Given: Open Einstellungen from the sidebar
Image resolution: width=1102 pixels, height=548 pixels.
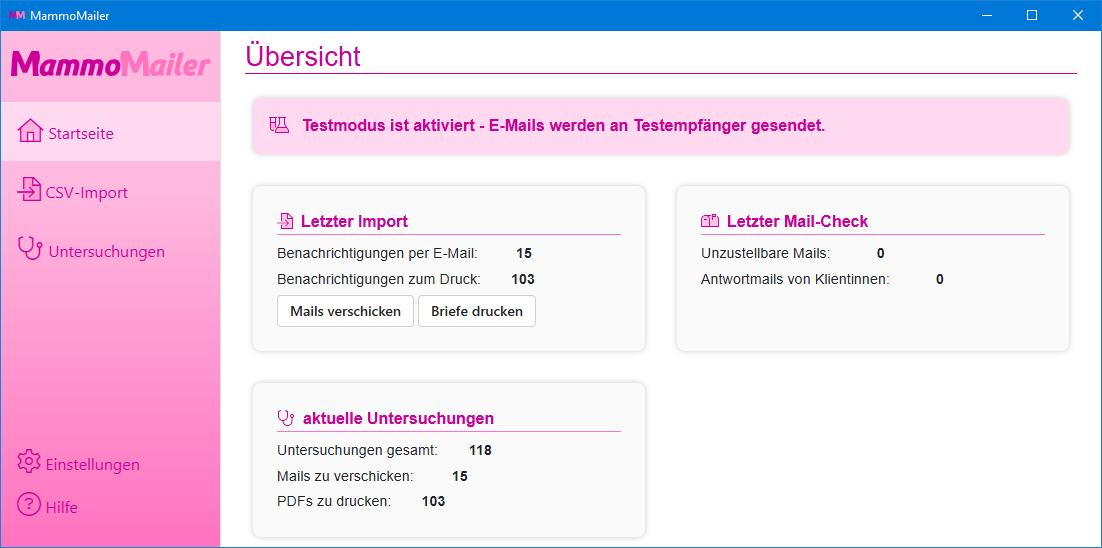Looking at the screenshot, I should click(x=92, y=464).
